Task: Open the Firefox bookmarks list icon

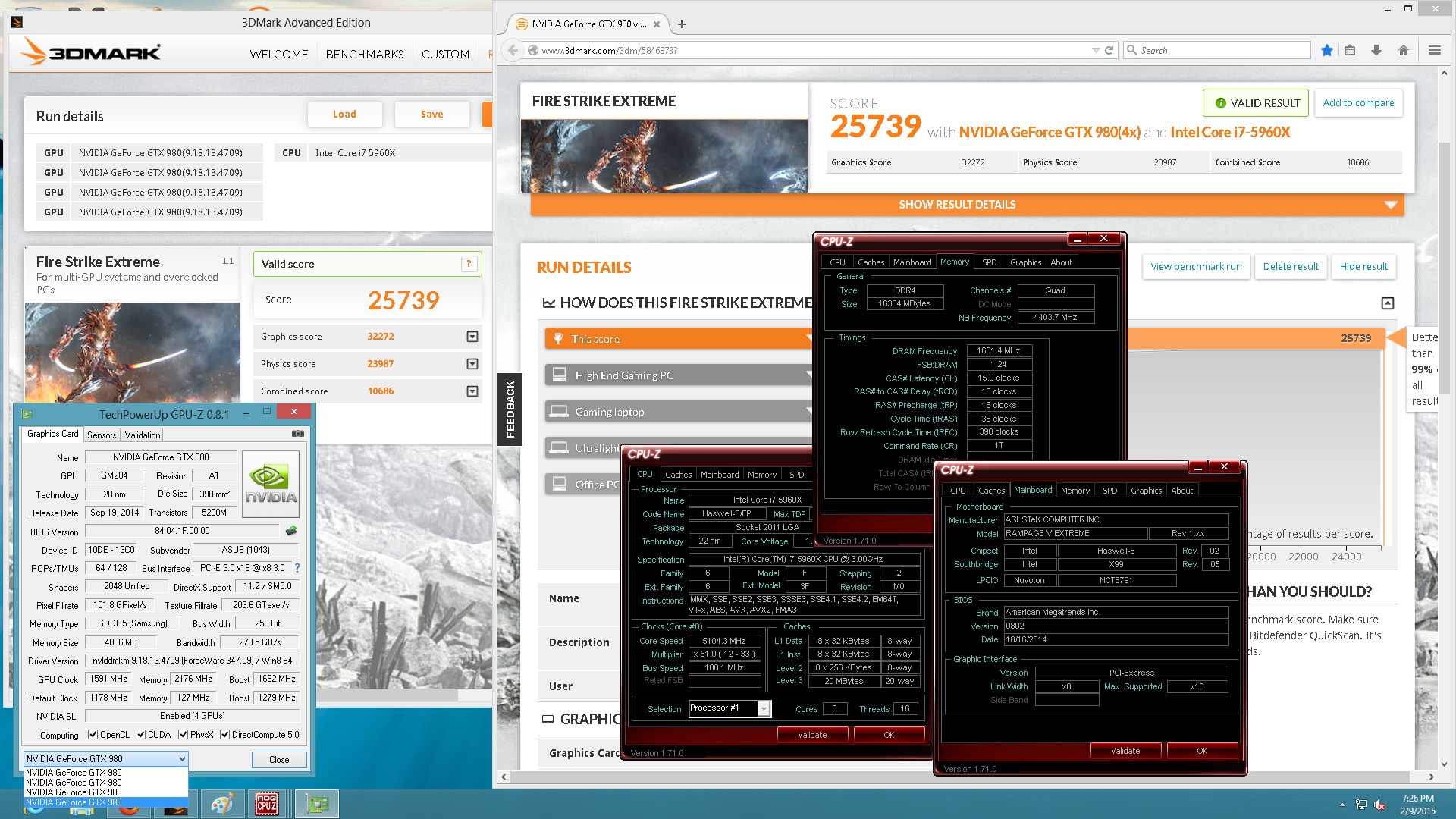Action: 1350,50
